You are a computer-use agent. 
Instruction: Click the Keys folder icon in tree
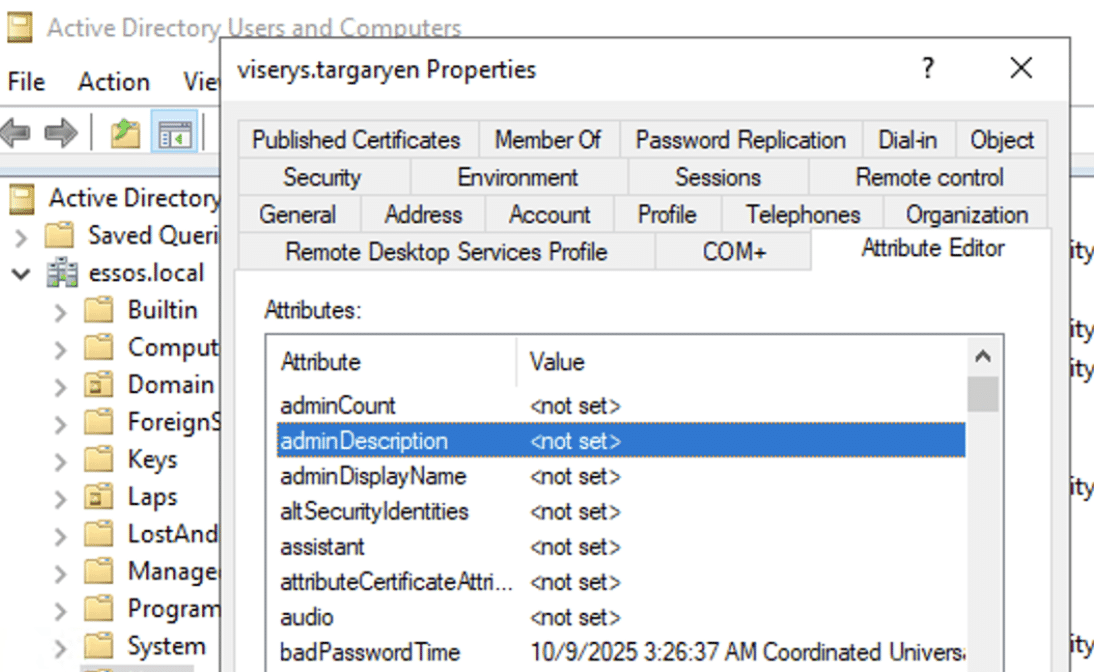click(99, 460)
